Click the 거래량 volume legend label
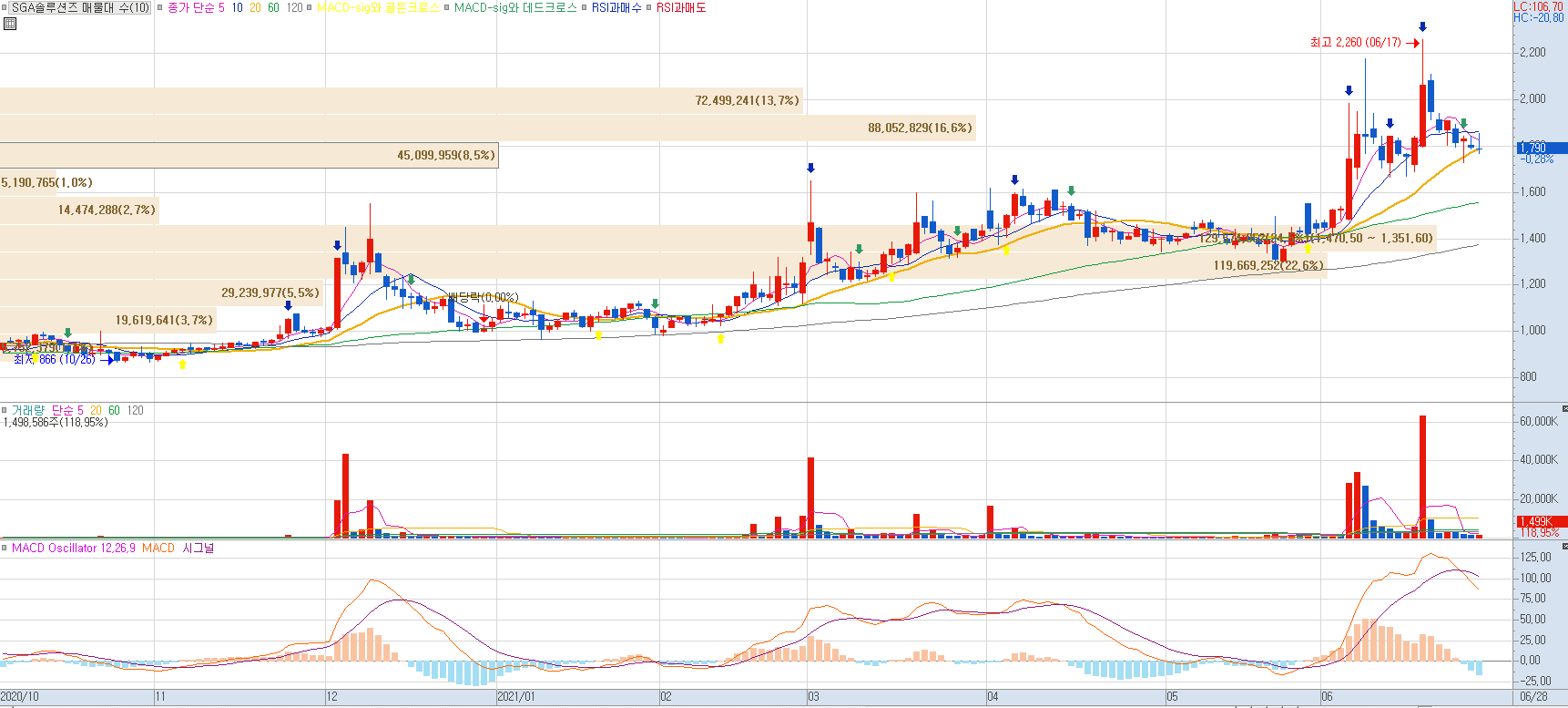1568x708 pixels. (x=28, y=410)
